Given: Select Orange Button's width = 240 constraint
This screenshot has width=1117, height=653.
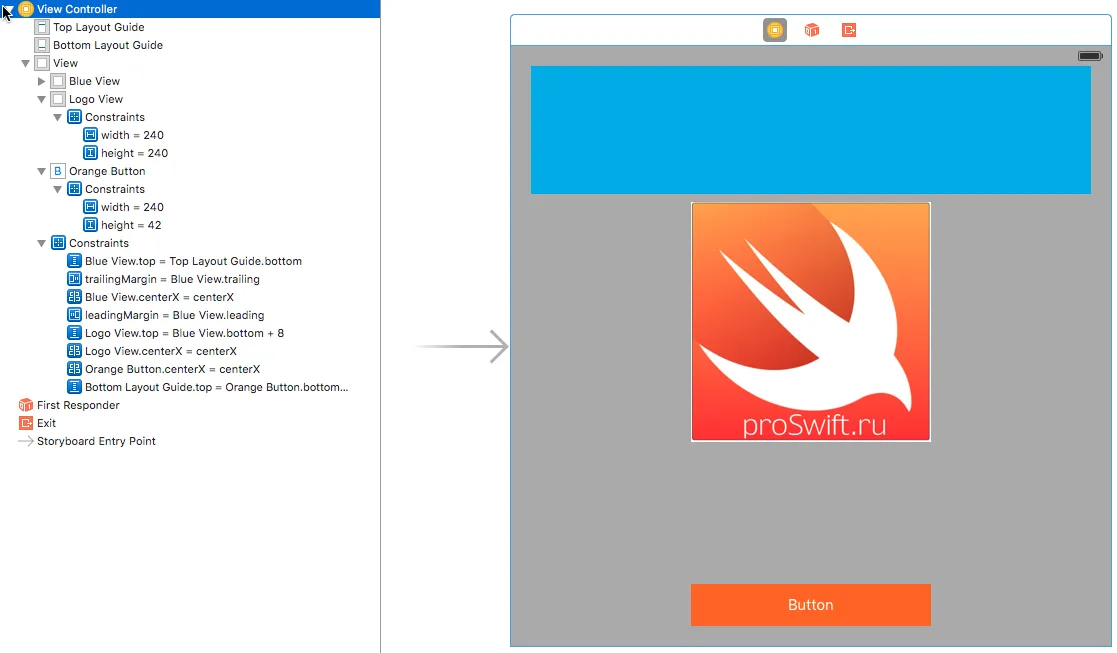Looking at the screenshot, I should [x=132, y=207].
